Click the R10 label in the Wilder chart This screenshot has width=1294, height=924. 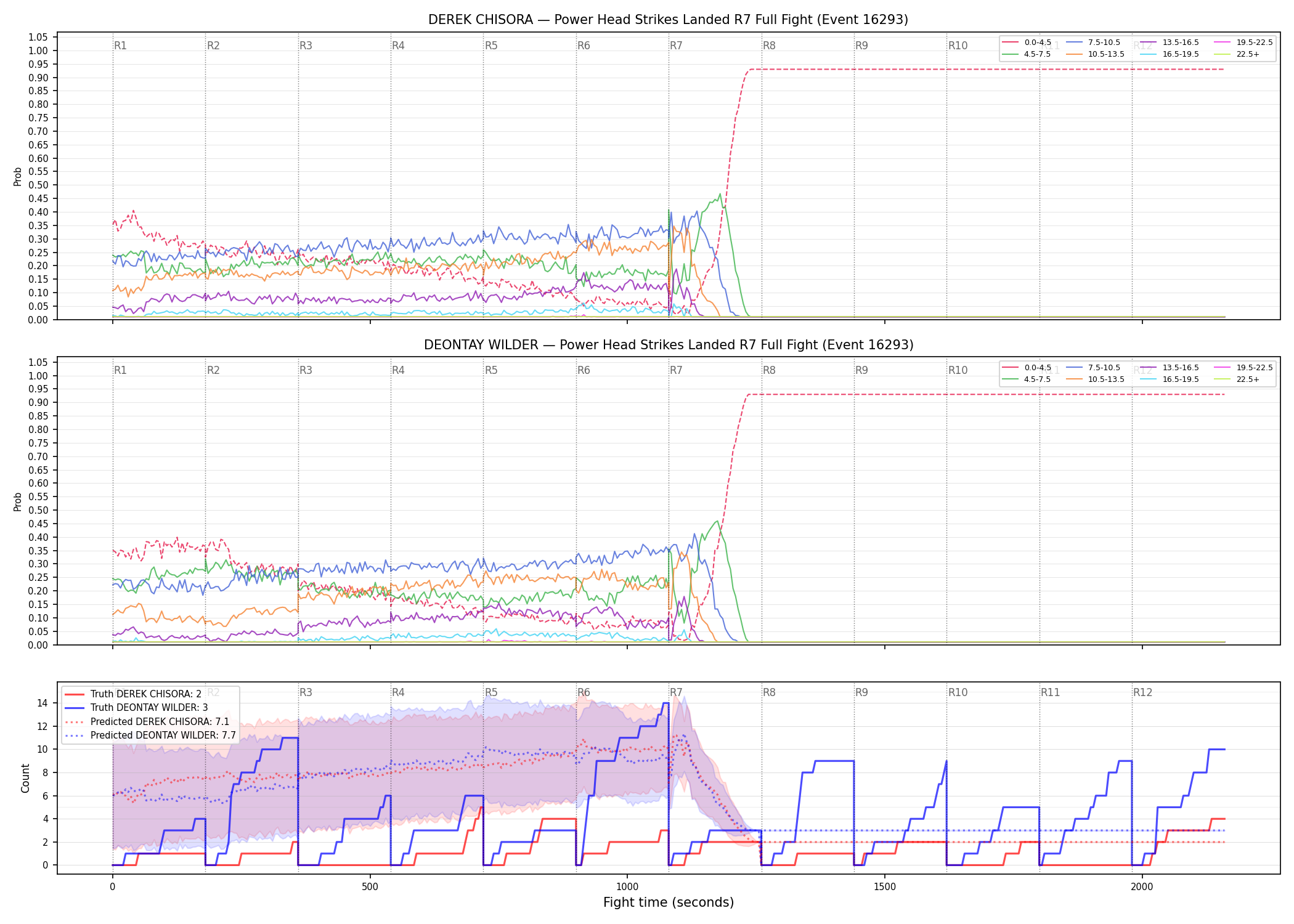[958, 370]
